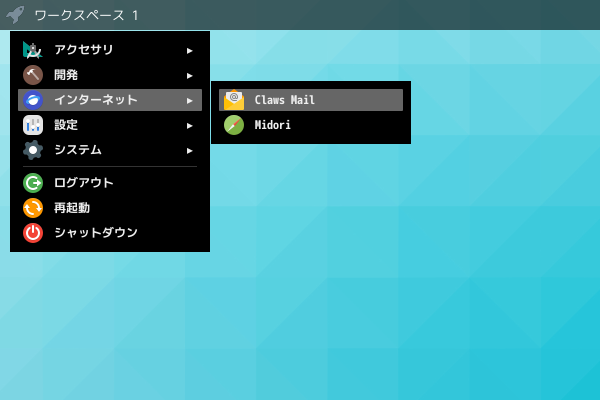
Task: Click the アクセサリ compass icon
Action: (33, 50)
